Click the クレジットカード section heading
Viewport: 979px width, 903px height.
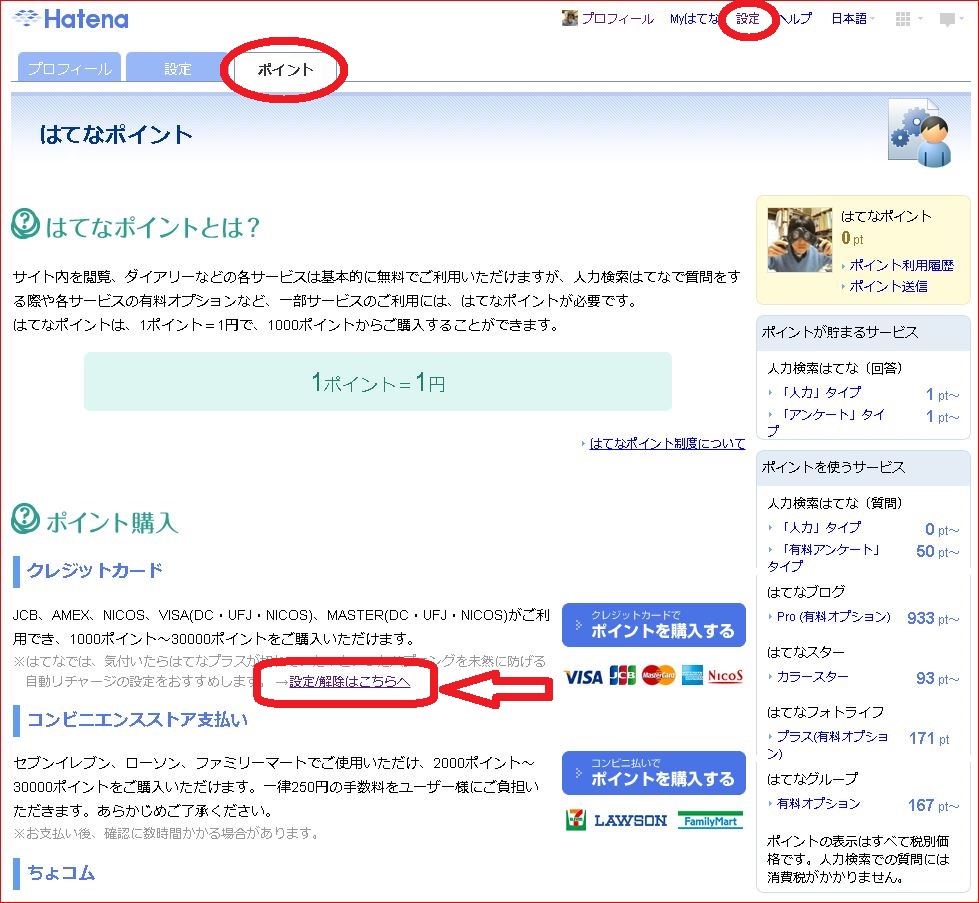click(x=94, y=570)
